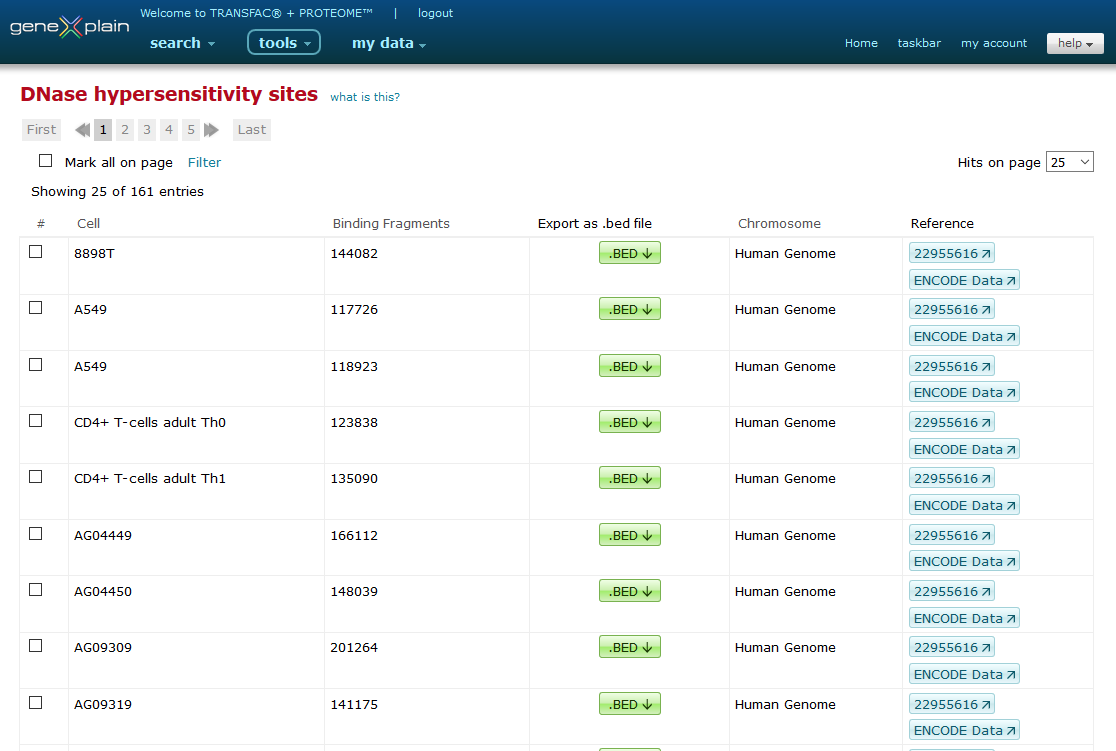Open reference 22955616 for AG09309
Viewport: 1116px width, 751px height.
click(952, 648)
